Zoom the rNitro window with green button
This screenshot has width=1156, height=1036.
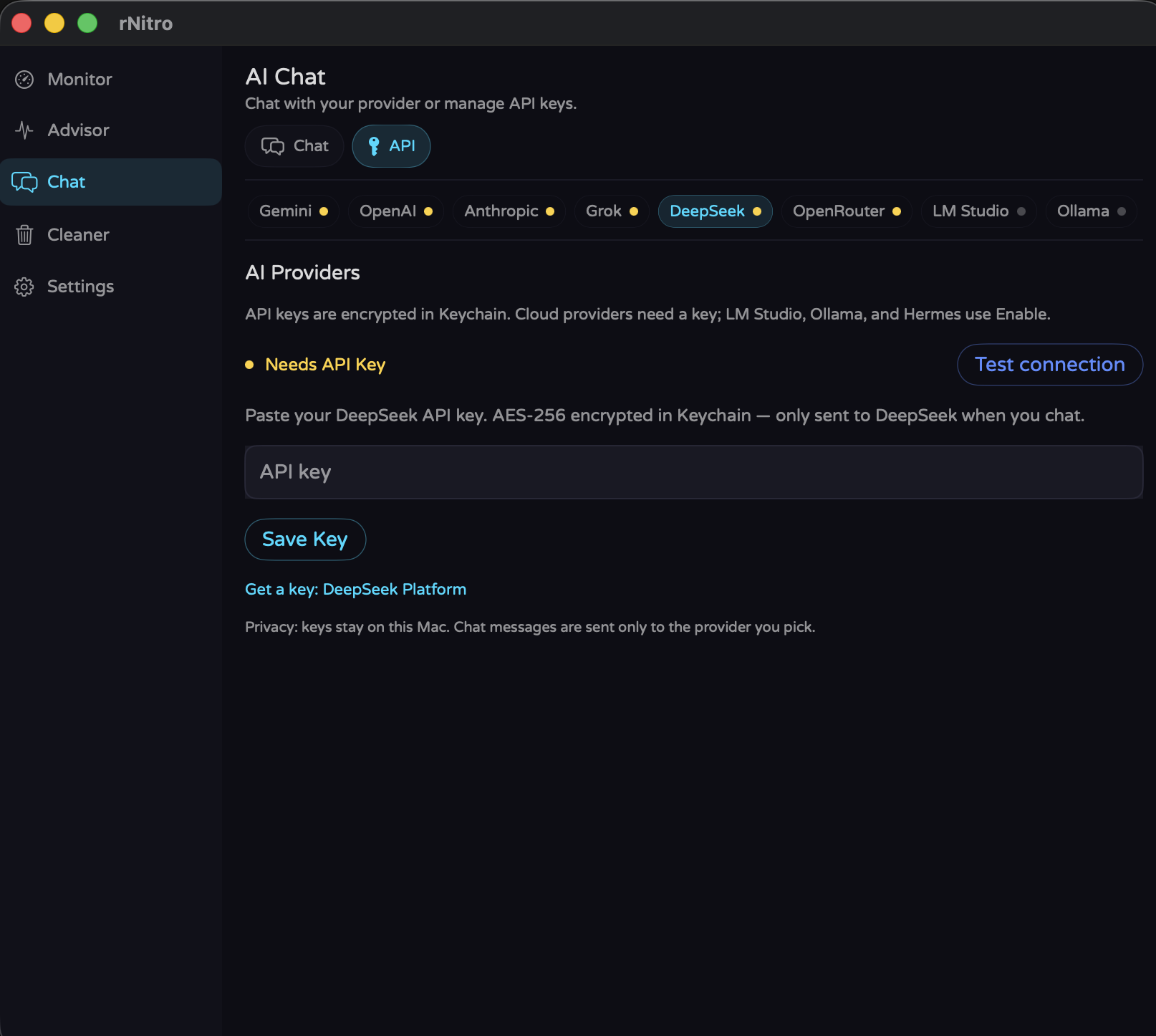click(87, 24)
